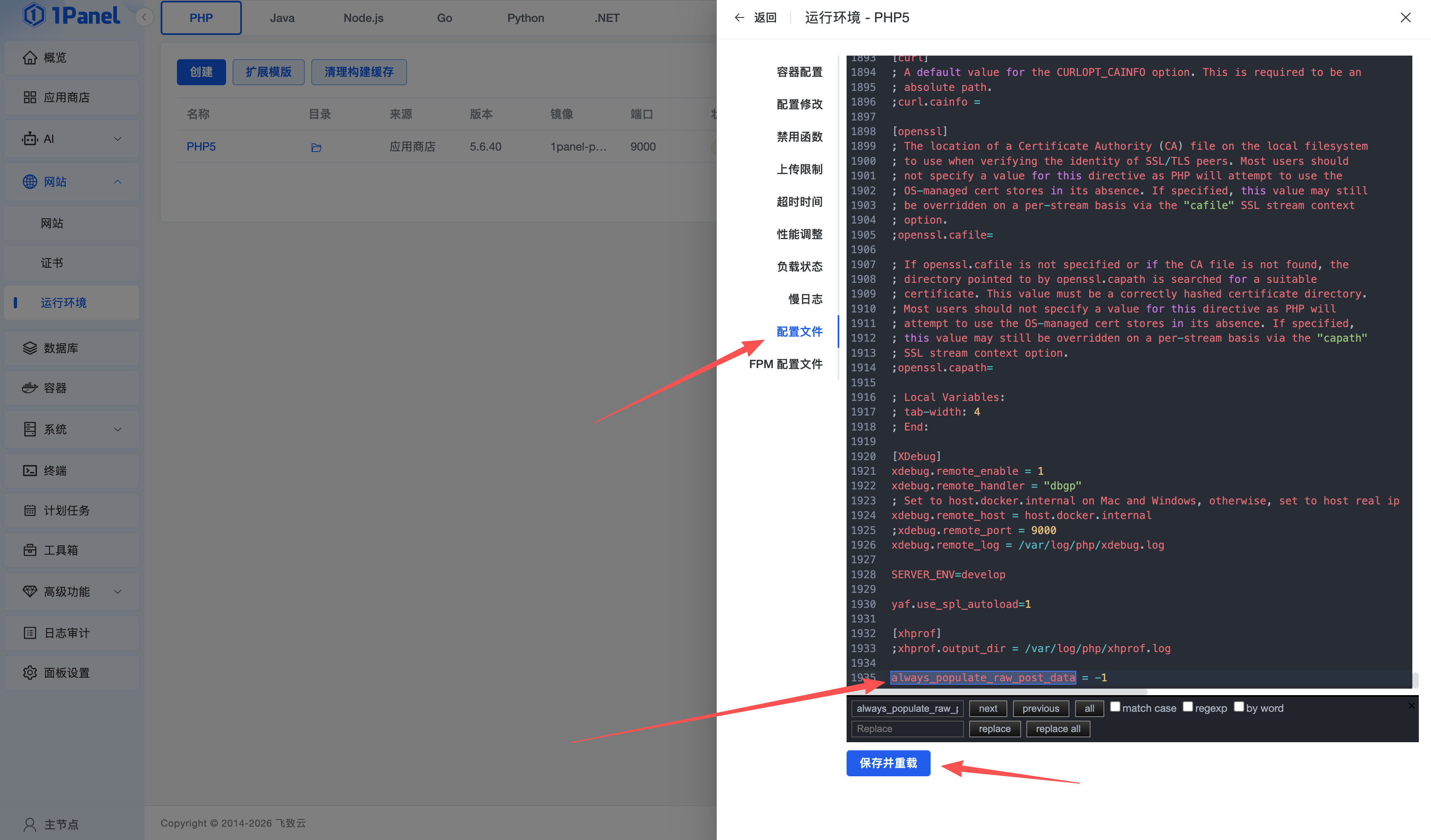Expand the 高级功能 menu chevron

[118, 592]
